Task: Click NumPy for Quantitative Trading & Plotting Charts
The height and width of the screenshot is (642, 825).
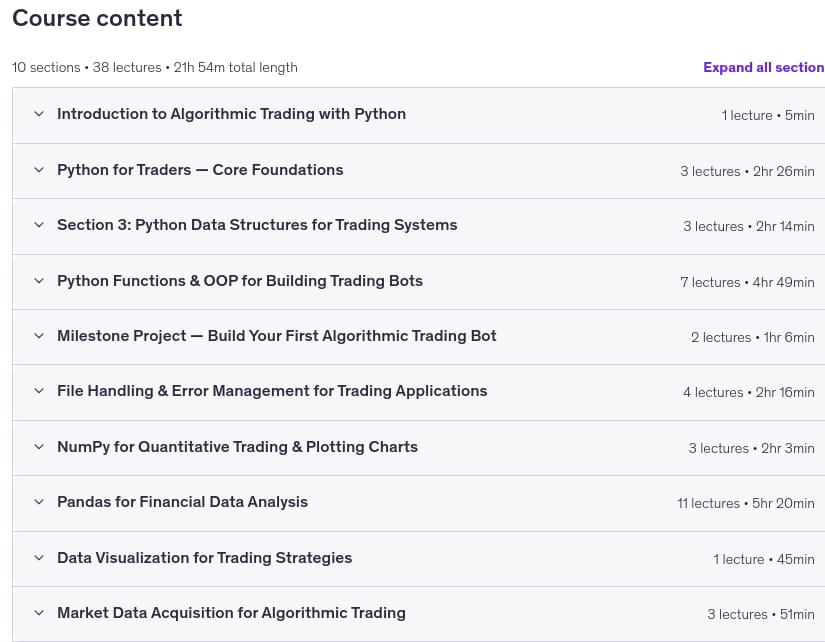Action: point(237,447)
